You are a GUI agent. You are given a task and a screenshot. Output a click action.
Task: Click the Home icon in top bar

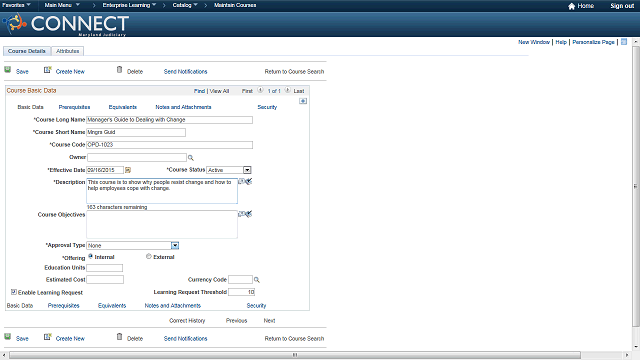click(x=571, y=6)
